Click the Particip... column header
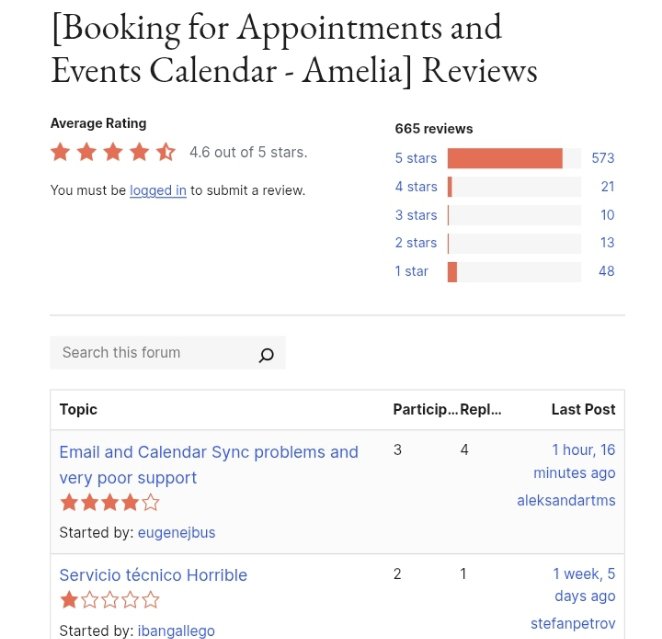This screenshot has width=662, height=639. [425, 409]
